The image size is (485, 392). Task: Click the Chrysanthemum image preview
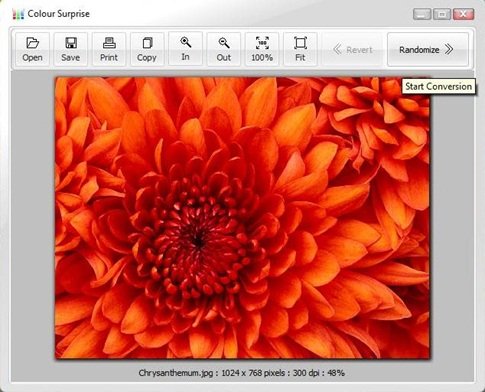point(243,218)
